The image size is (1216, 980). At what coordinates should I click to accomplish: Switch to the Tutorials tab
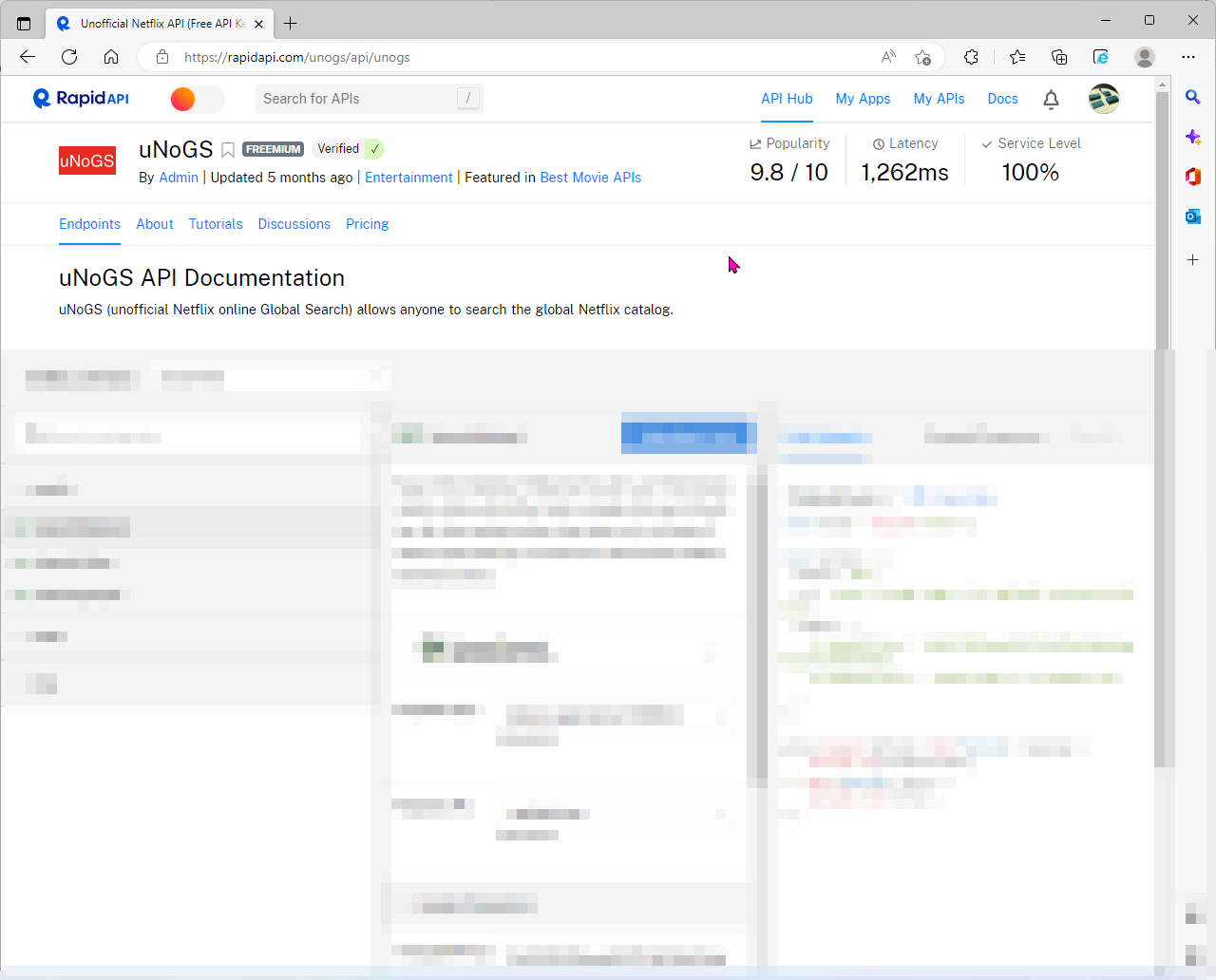click(x=216, y=224)
